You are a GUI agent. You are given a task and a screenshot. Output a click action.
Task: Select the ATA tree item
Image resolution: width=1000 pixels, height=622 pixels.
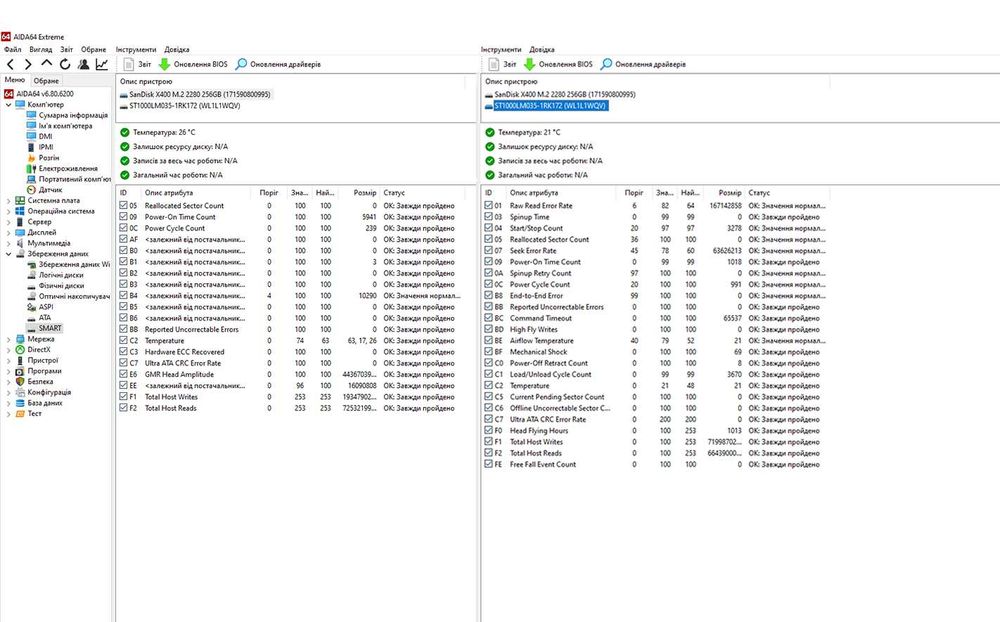coord(45,317)
